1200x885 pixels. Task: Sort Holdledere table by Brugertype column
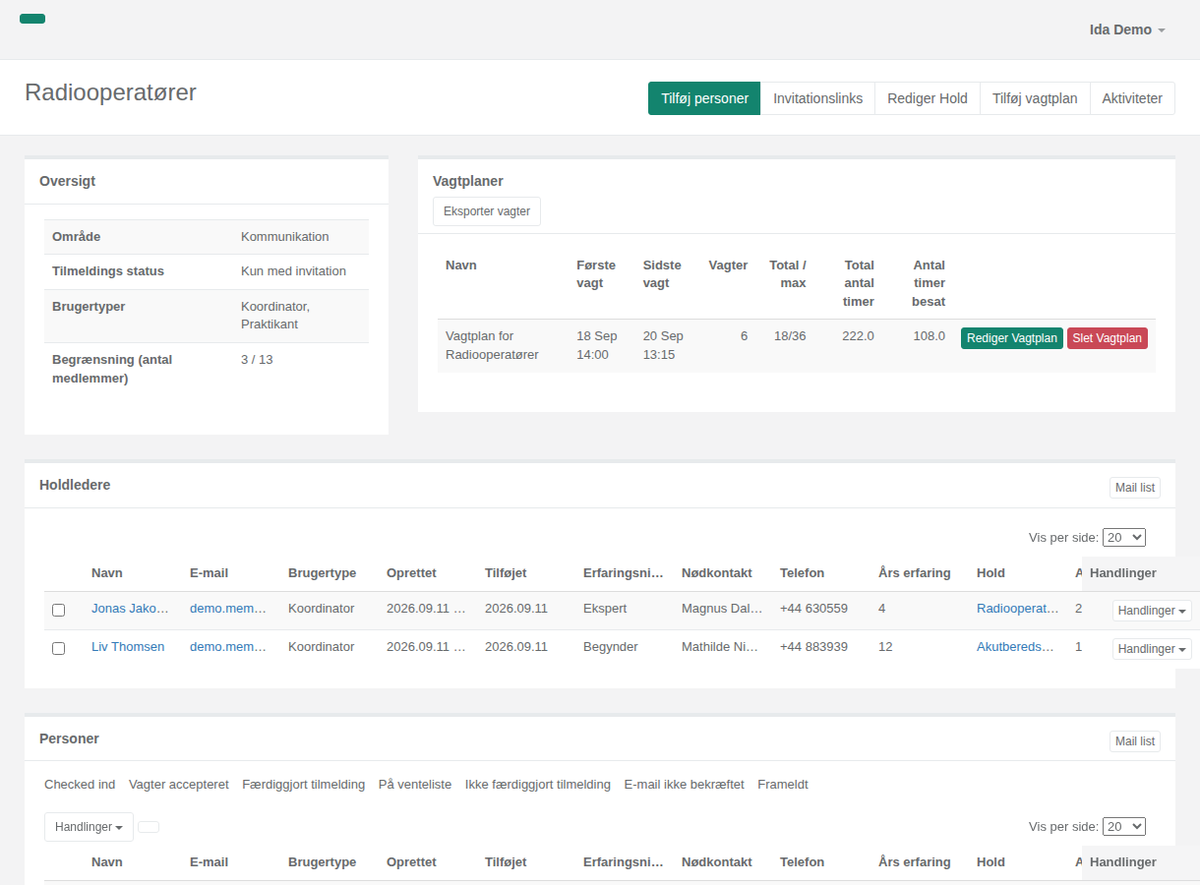322,573
